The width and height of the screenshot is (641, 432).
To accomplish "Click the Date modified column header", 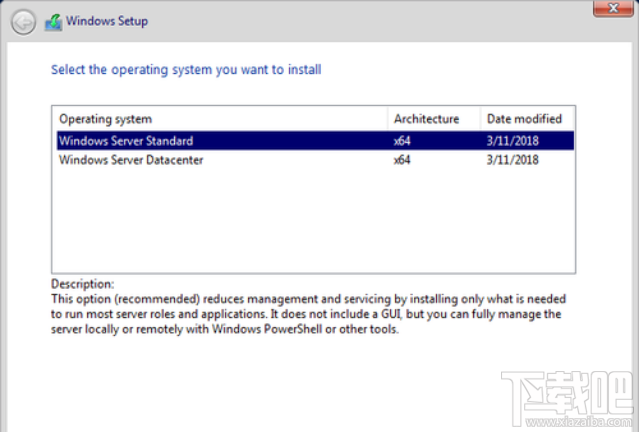I will click(x=527, y=119).
